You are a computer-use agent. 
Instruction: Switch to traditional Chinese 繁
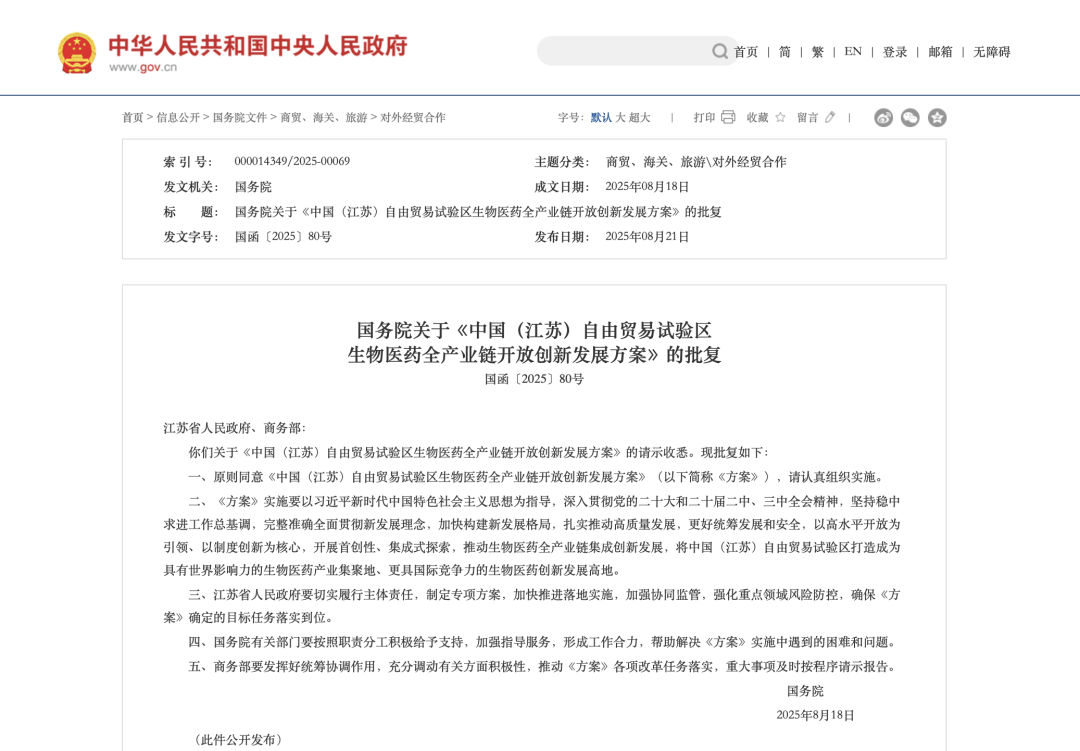click(818, 52)
